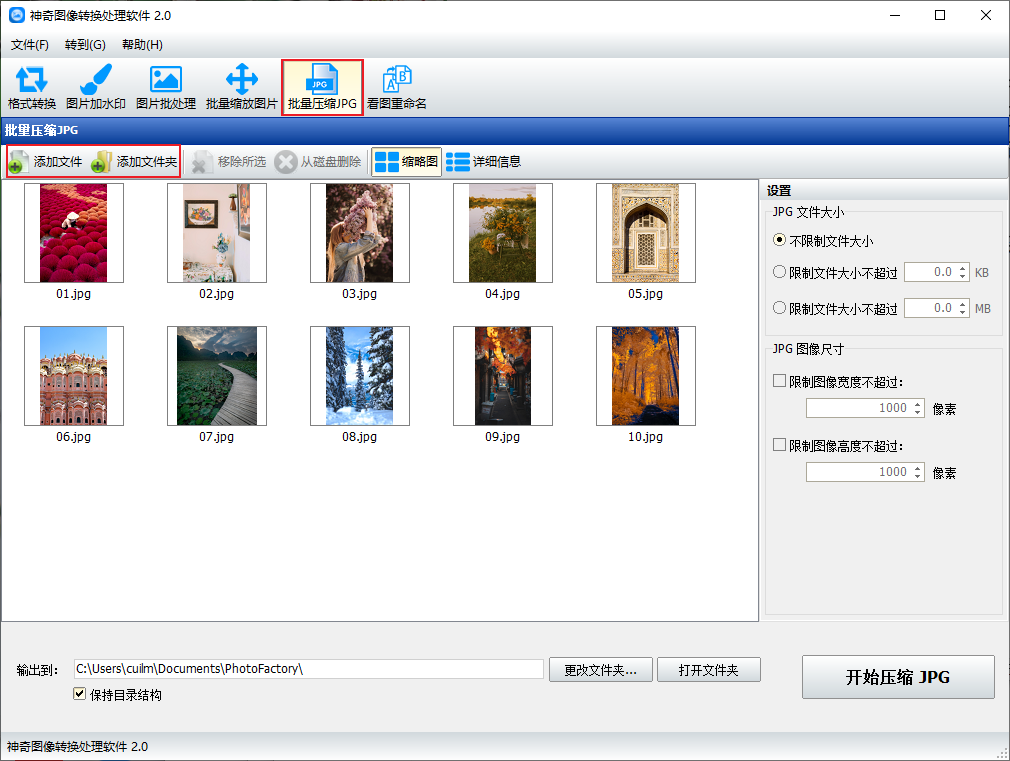The height and width of the screenshot is (761, 1010).
Task: Click 更改文件夹... button
Action: tap(600, 669)
